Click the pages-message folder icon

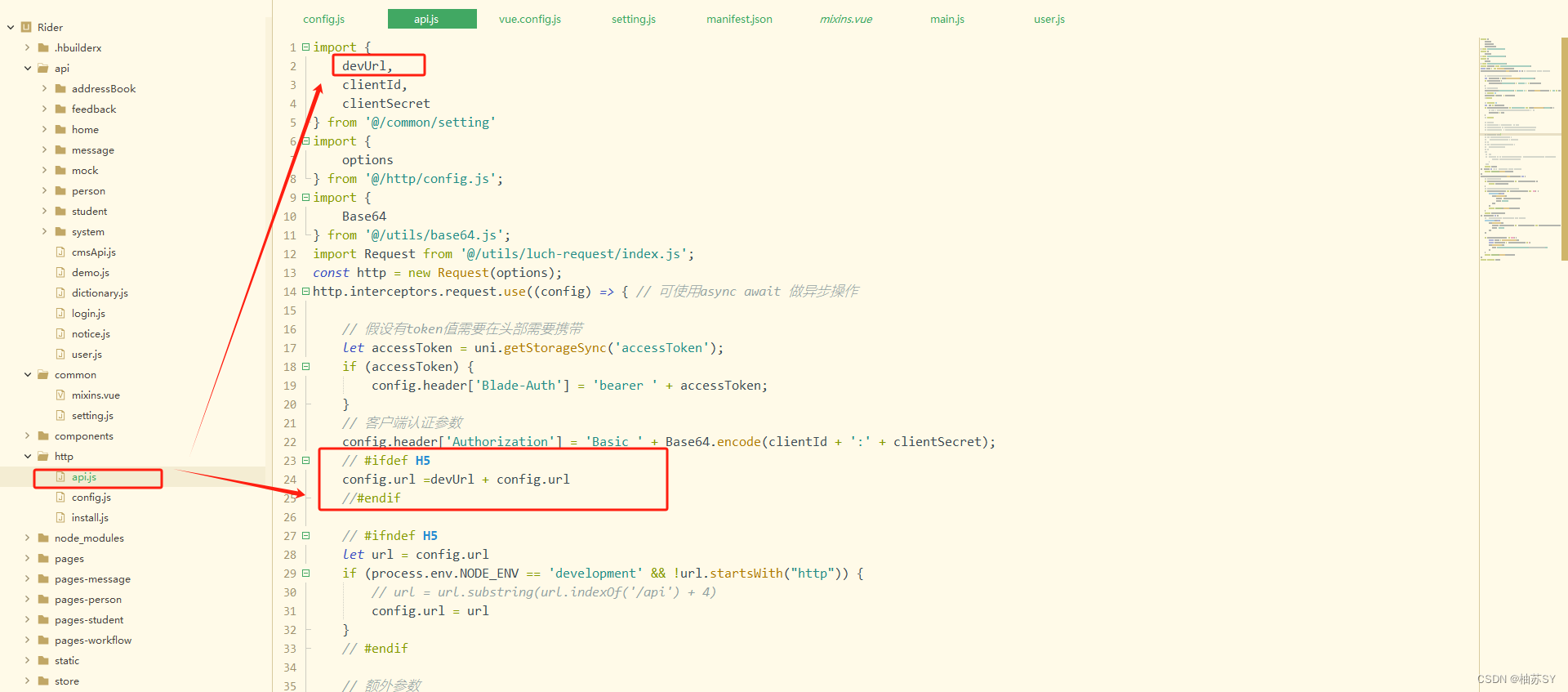tap(43, 579)
